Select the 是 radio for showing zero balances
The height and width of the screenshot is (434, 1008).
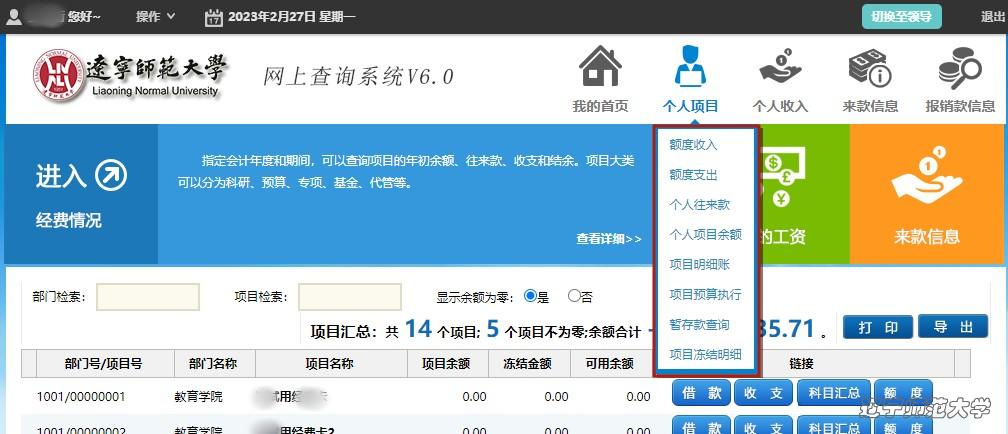(530, 296)
